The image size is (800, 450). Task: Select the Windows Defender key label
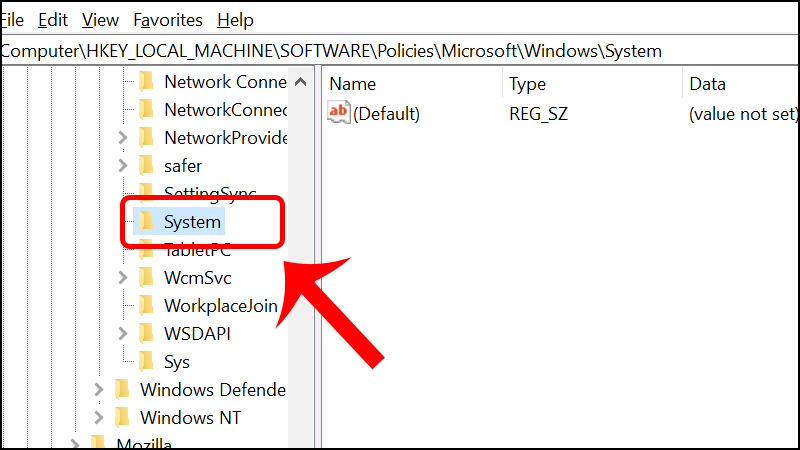coord(213,390)
